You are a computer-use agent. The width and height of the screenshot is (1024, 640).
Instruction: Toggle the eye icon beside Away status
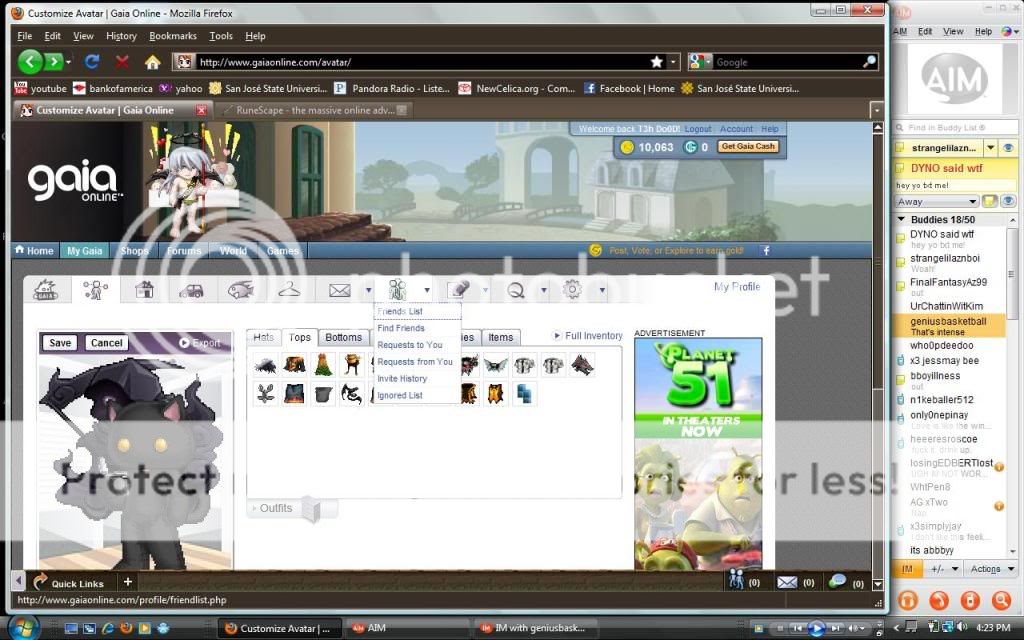pos(1008,202)
